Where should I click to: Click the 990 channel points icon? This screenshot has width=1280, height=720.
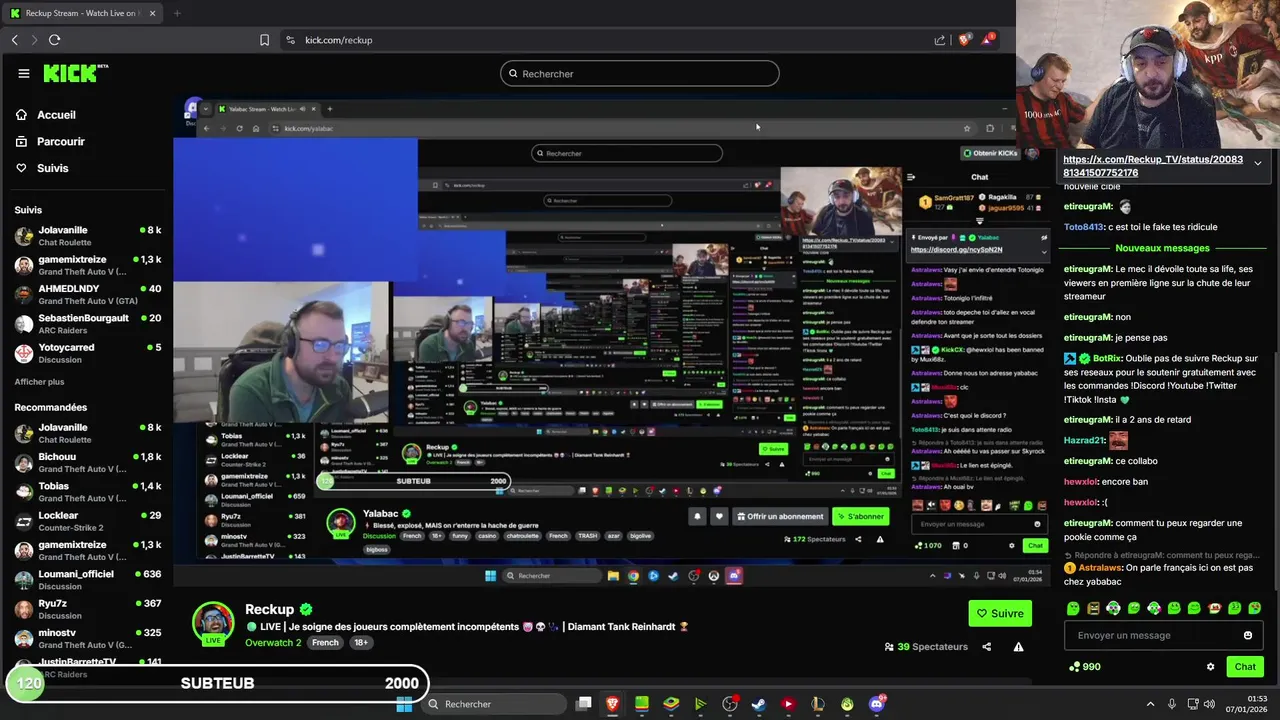pos(1074,667)
